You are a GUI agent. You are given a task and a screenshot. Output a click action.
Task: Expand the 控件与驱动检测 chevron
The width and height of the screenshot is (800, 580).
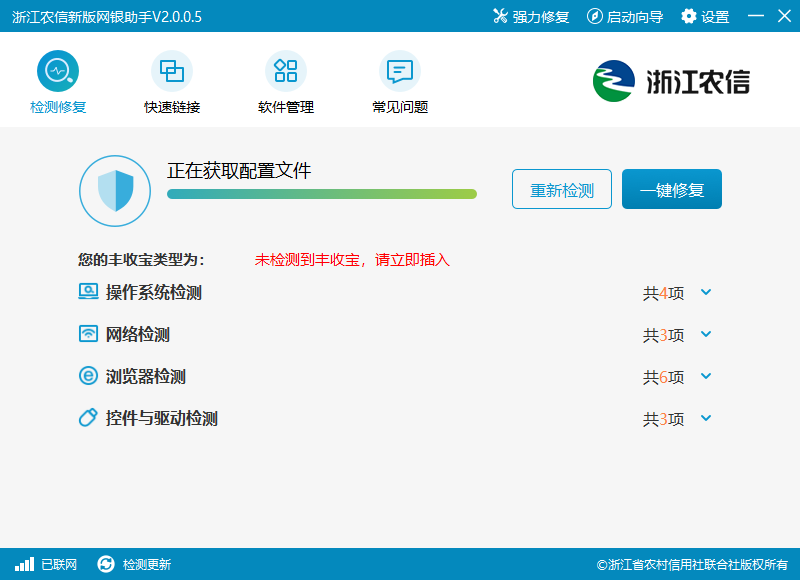[x=706, y=418]
